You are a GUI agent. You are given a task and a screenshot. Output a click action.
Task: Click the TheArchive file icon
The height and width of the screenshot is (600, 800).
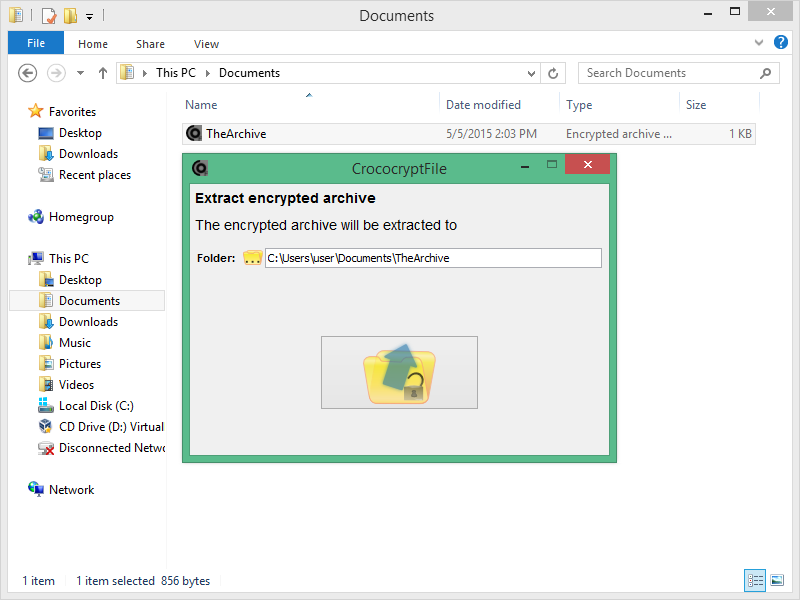pos(194,134)
